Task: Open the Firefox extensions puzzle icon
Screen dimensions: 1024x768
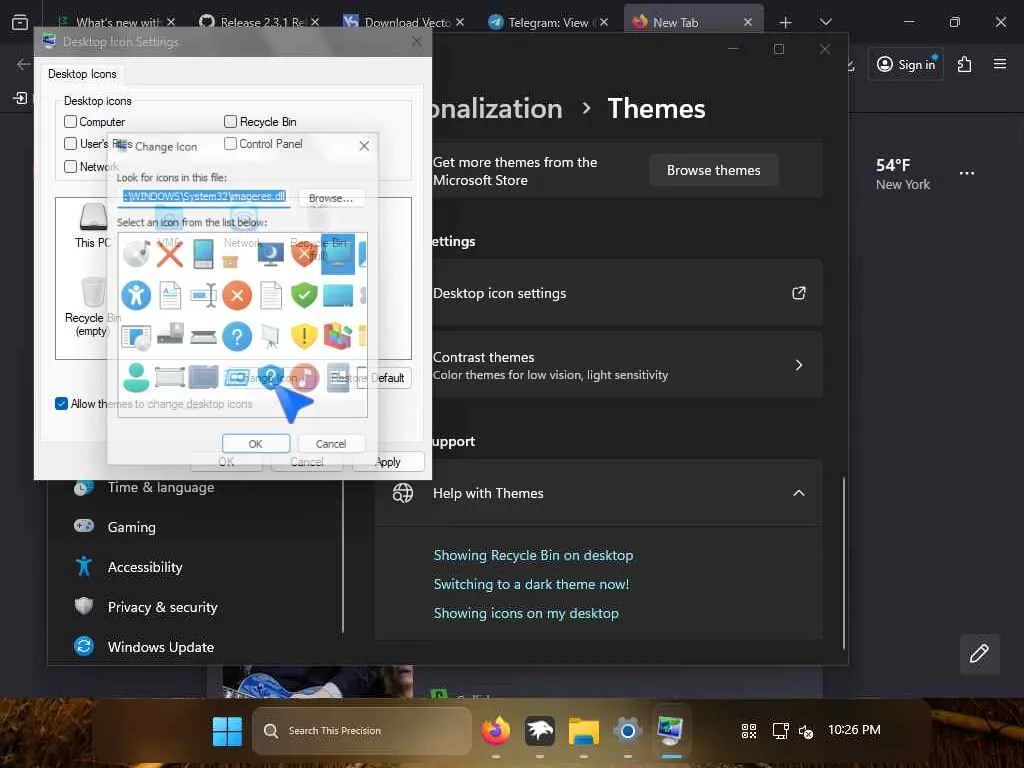Action: click(x=965, y=64)
